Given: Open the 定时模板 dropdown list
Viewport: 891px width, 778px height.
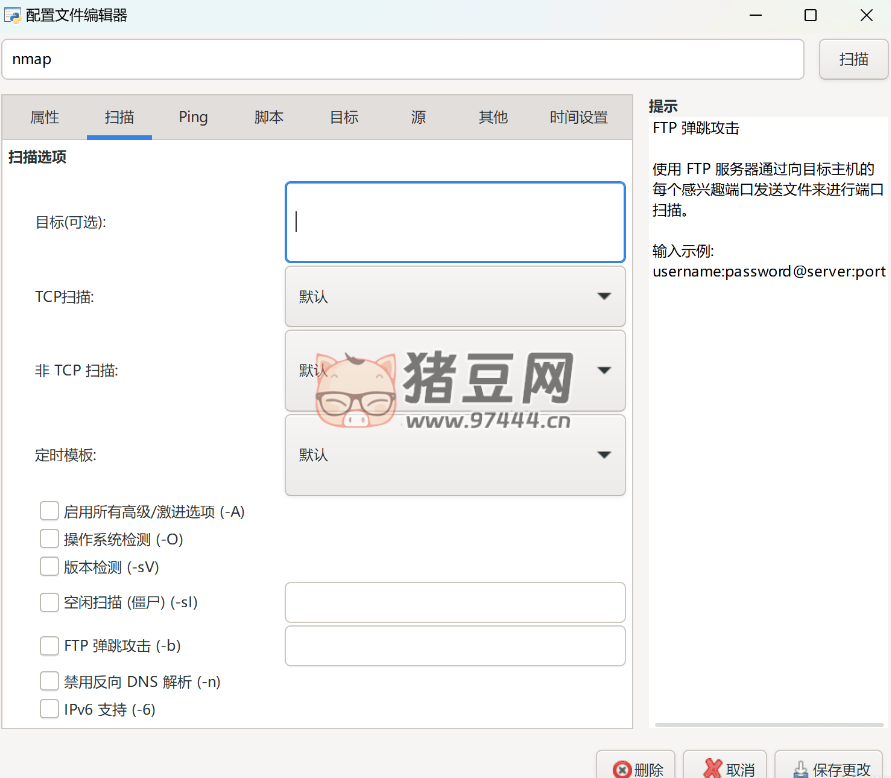Looking at the screenshot, I should (x=455, y=455).
